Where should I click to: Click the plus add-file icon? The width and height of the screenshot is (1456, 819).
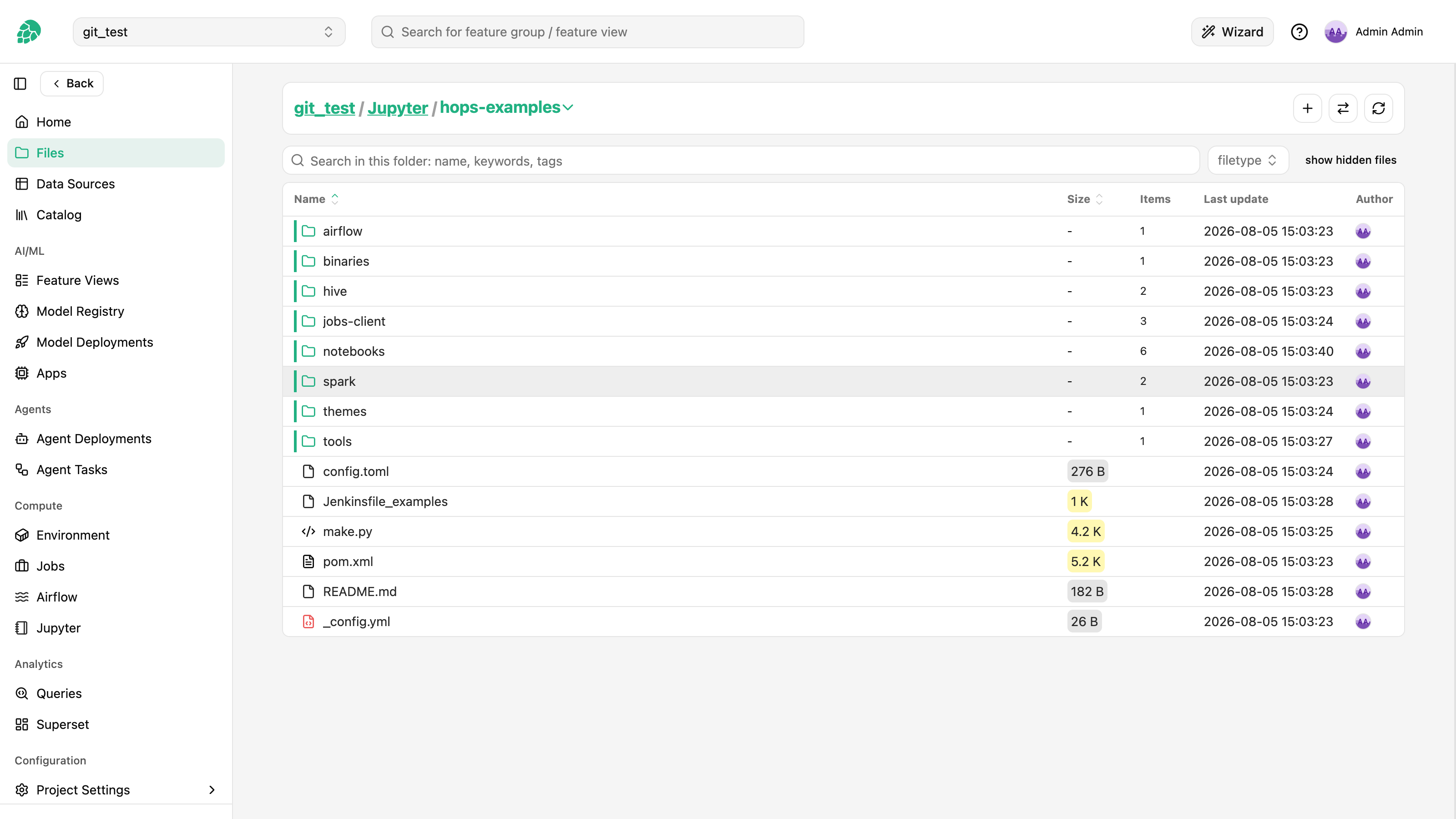click(x=1307, y=108)
